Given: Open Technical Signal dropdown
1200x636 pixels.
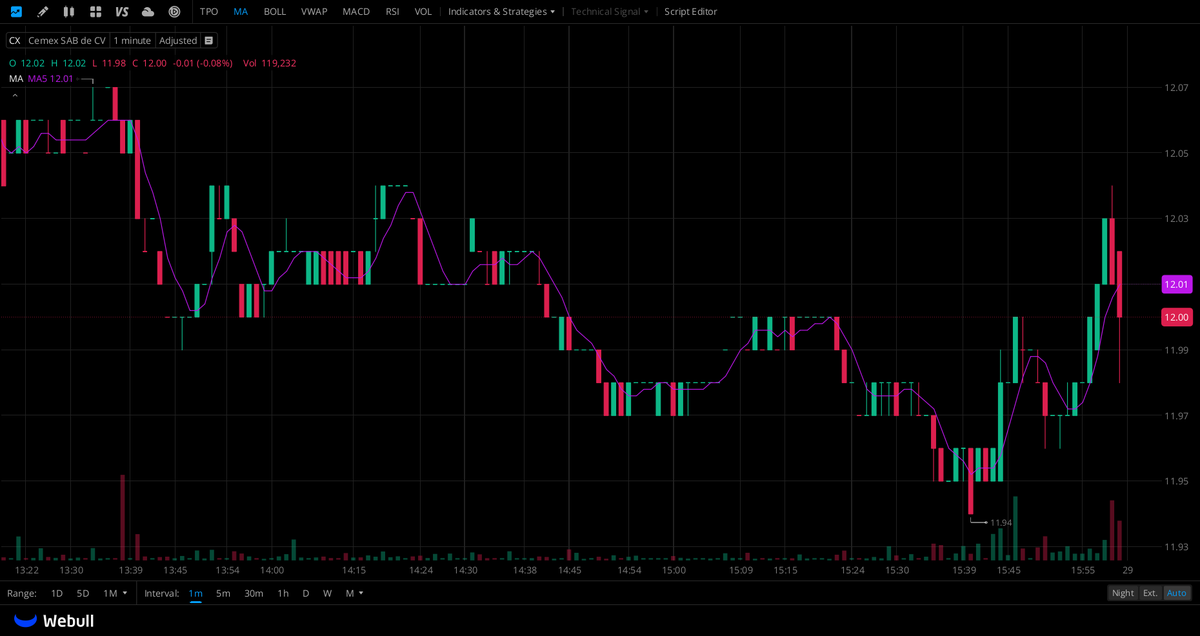Looking at the screenshot, I should click(609, 12).
